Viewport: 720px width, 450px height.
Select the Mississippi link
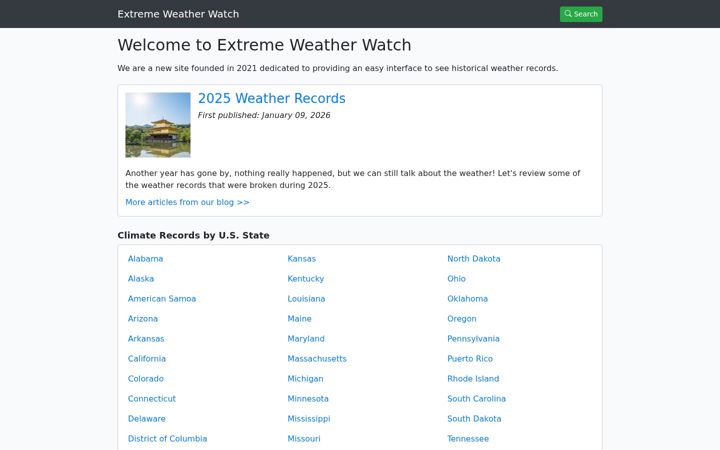309,419
